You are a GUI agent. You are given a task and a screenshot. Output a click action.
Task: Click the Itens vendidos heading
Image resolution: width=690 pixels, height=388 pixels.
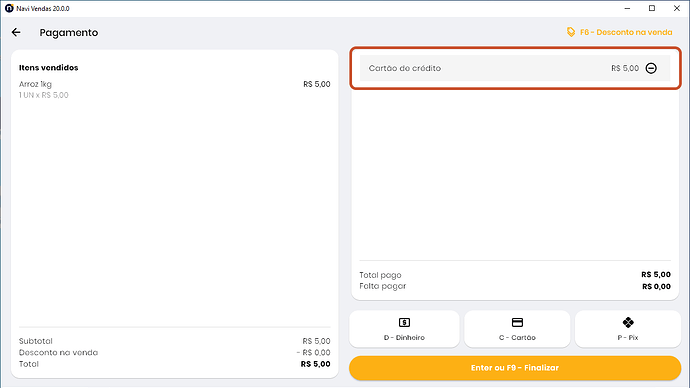point(48,68)
